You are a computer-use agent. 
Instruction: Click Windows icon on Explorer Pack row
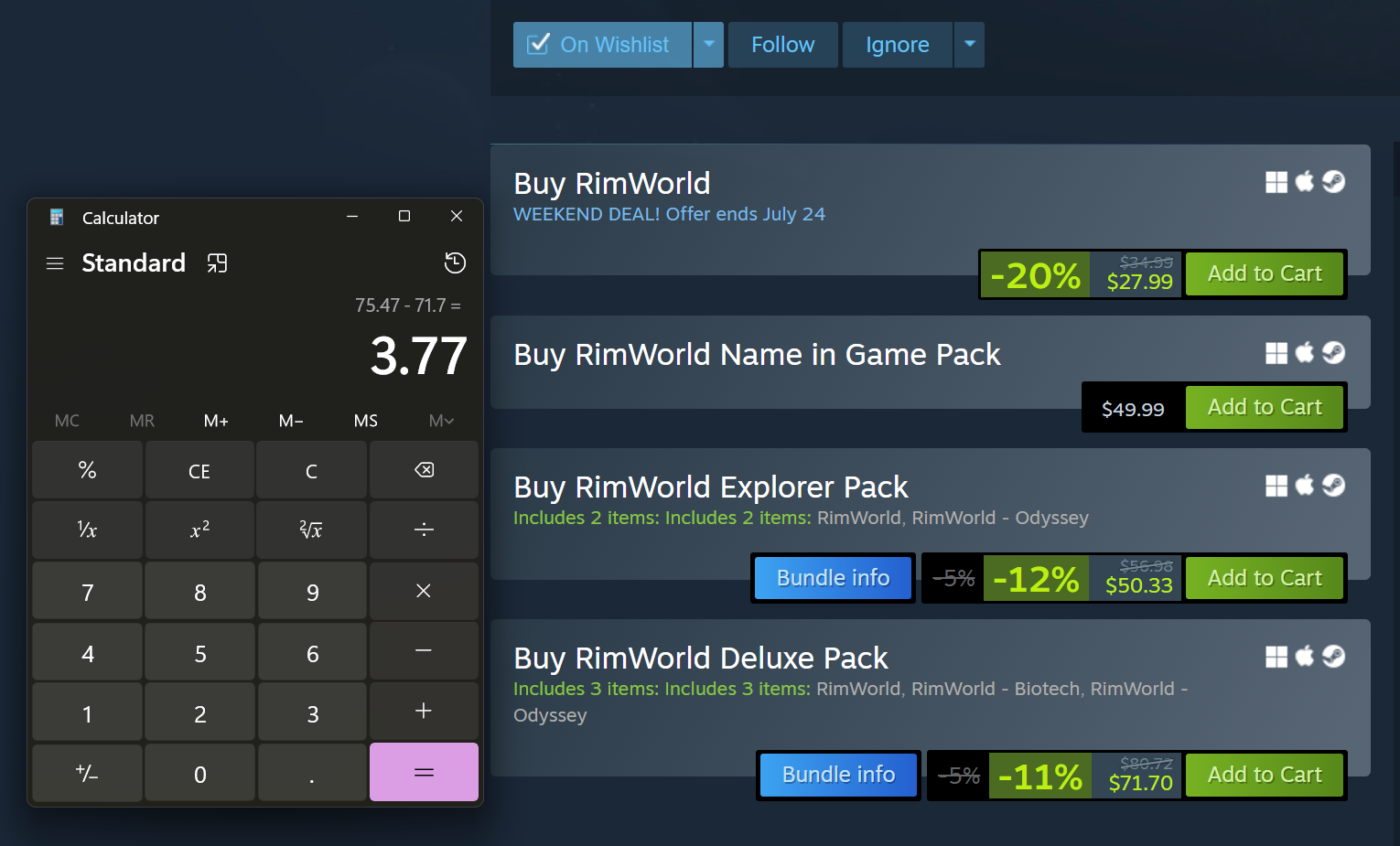pyautogui.click(x=1276, y=486)
